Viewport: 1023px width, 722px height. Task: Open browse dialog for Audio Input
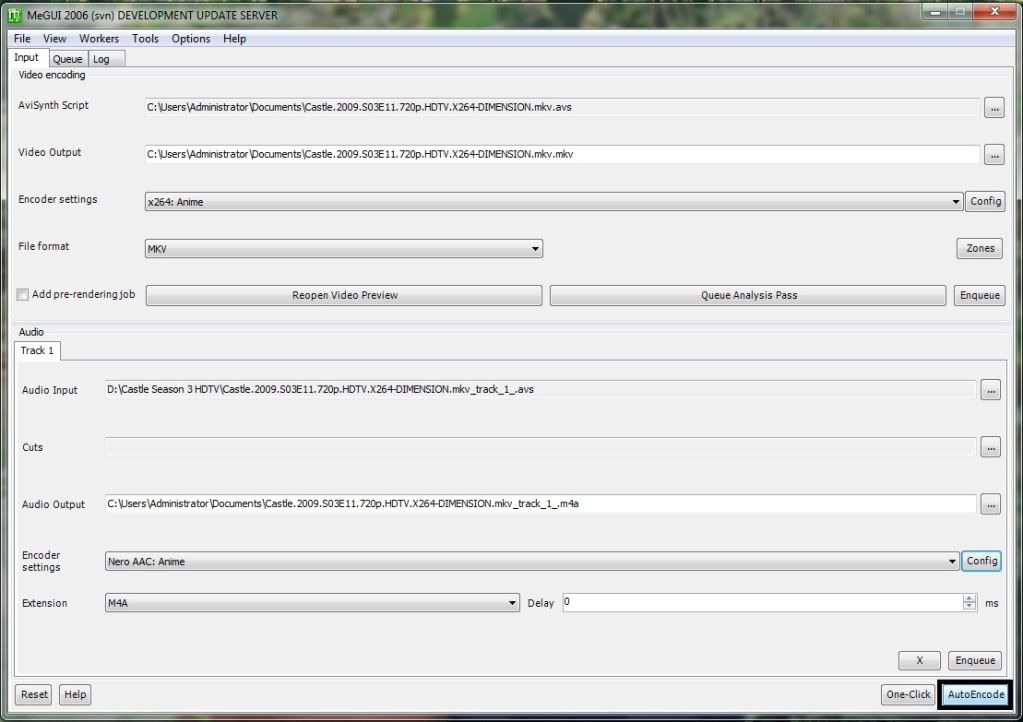[x=990, y=390]
